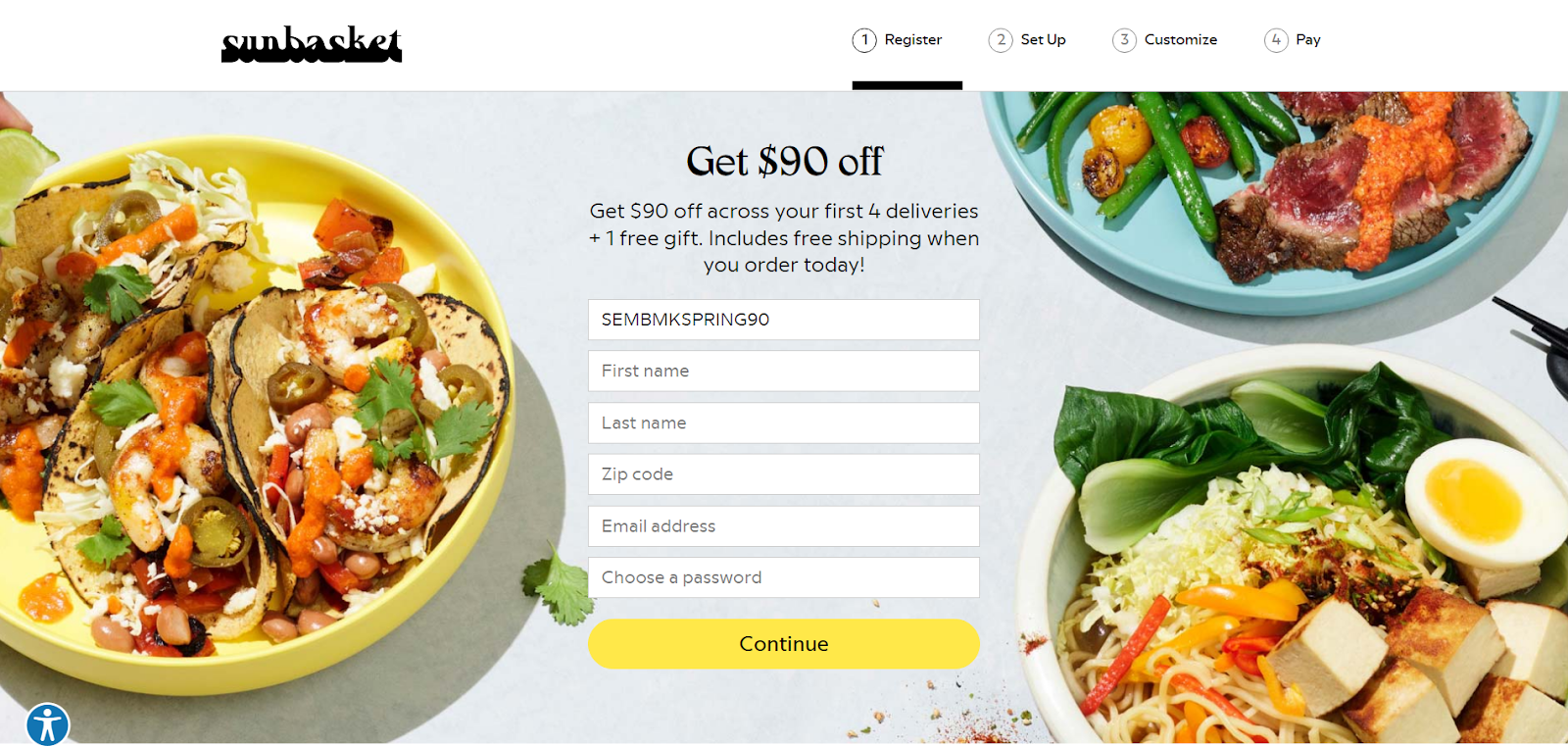Viewport: 1568px width, 746px height.
Task: Open the accessibility options icon
Action: [x=47, y=724]
